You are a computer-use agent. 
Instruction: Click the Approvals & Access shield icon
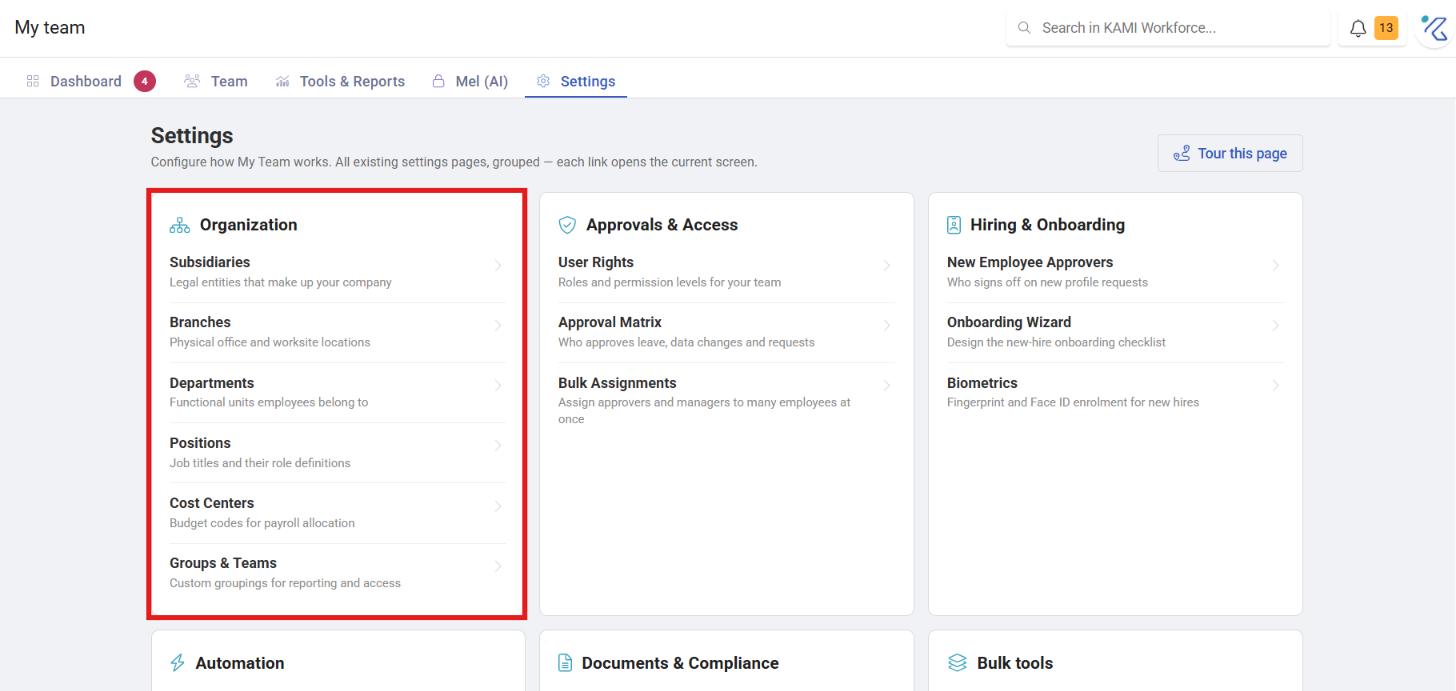pyautogui.click(x=567, y=225)
